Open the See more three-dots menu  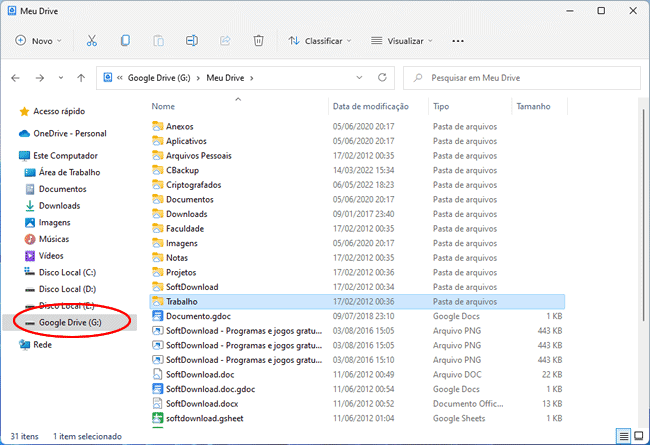tap(458, 41)
